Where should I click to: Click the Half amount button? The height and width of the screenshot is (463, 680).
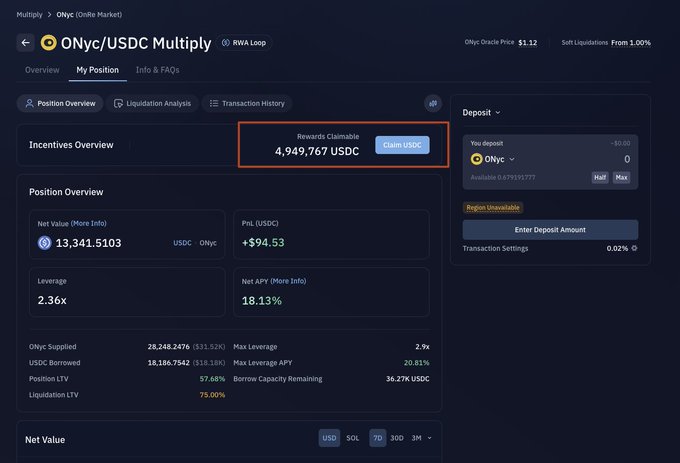[600, 177]
